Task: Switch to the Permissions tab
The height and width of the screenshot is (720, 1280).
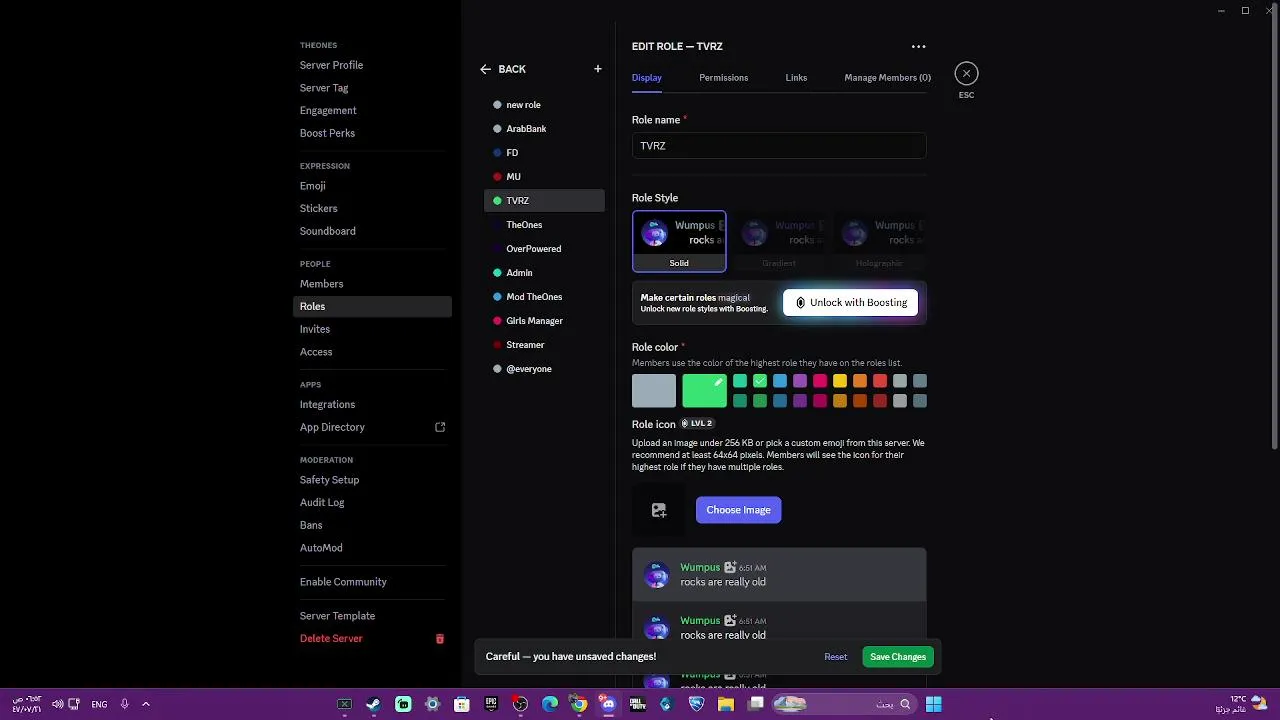Action: tap(723, 78)
